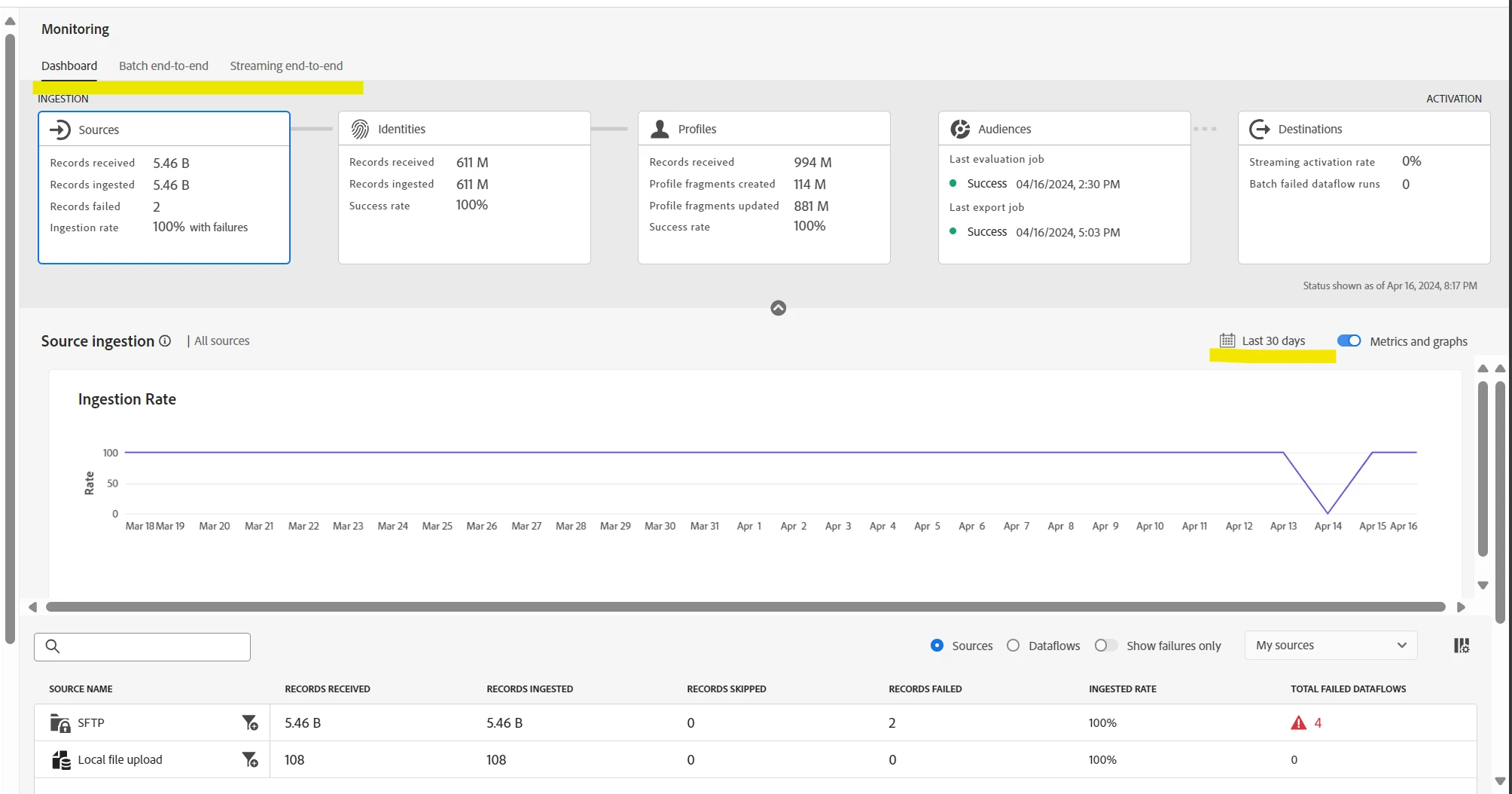This screenshot has height=794, width=1512.
Task: Click the horizontal scrollbar right arrow
Action: (x=1462, y=607)
